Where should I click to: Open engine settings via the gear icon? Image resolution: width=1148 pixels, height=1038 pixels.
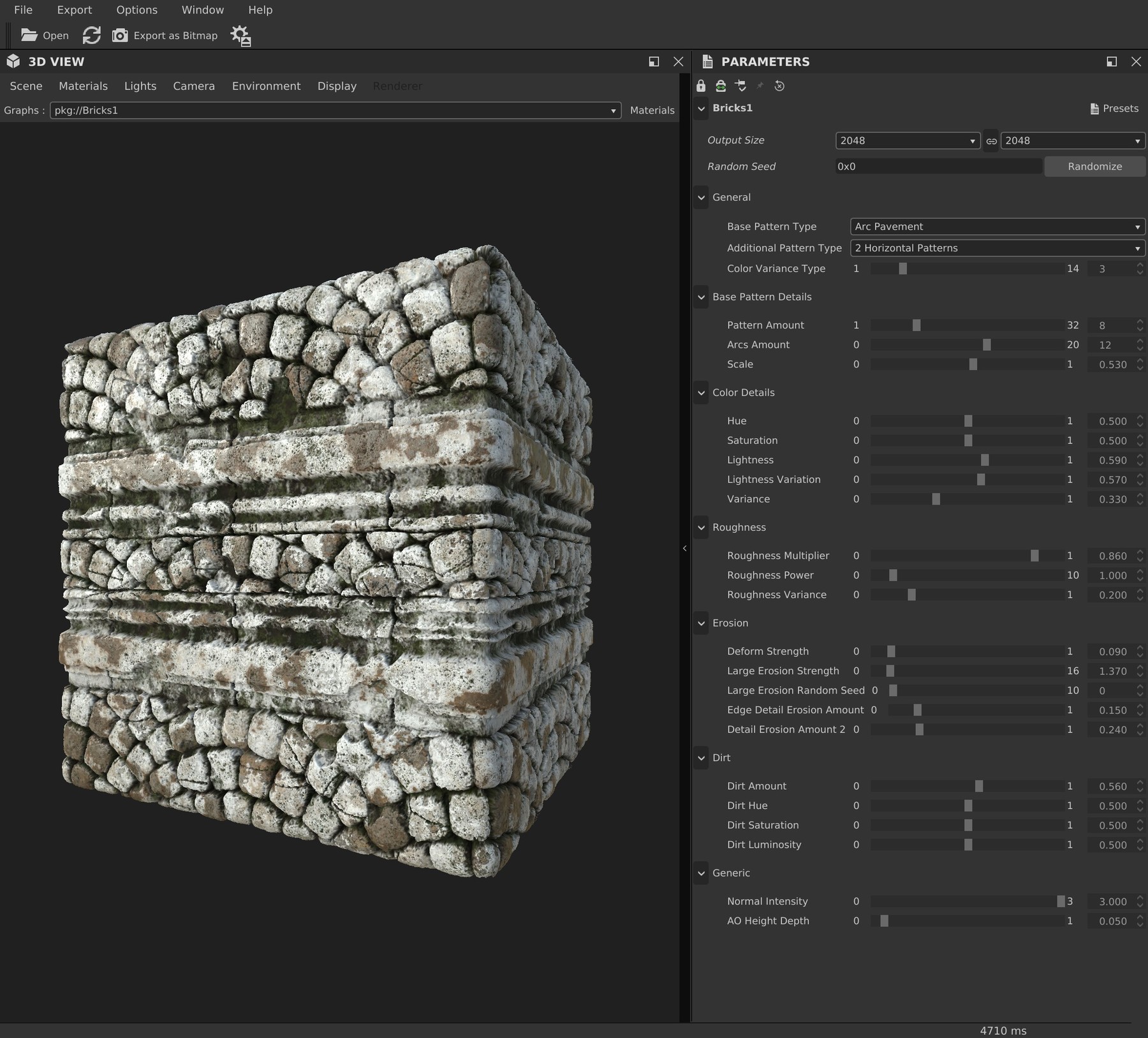(x=240, y=36)
